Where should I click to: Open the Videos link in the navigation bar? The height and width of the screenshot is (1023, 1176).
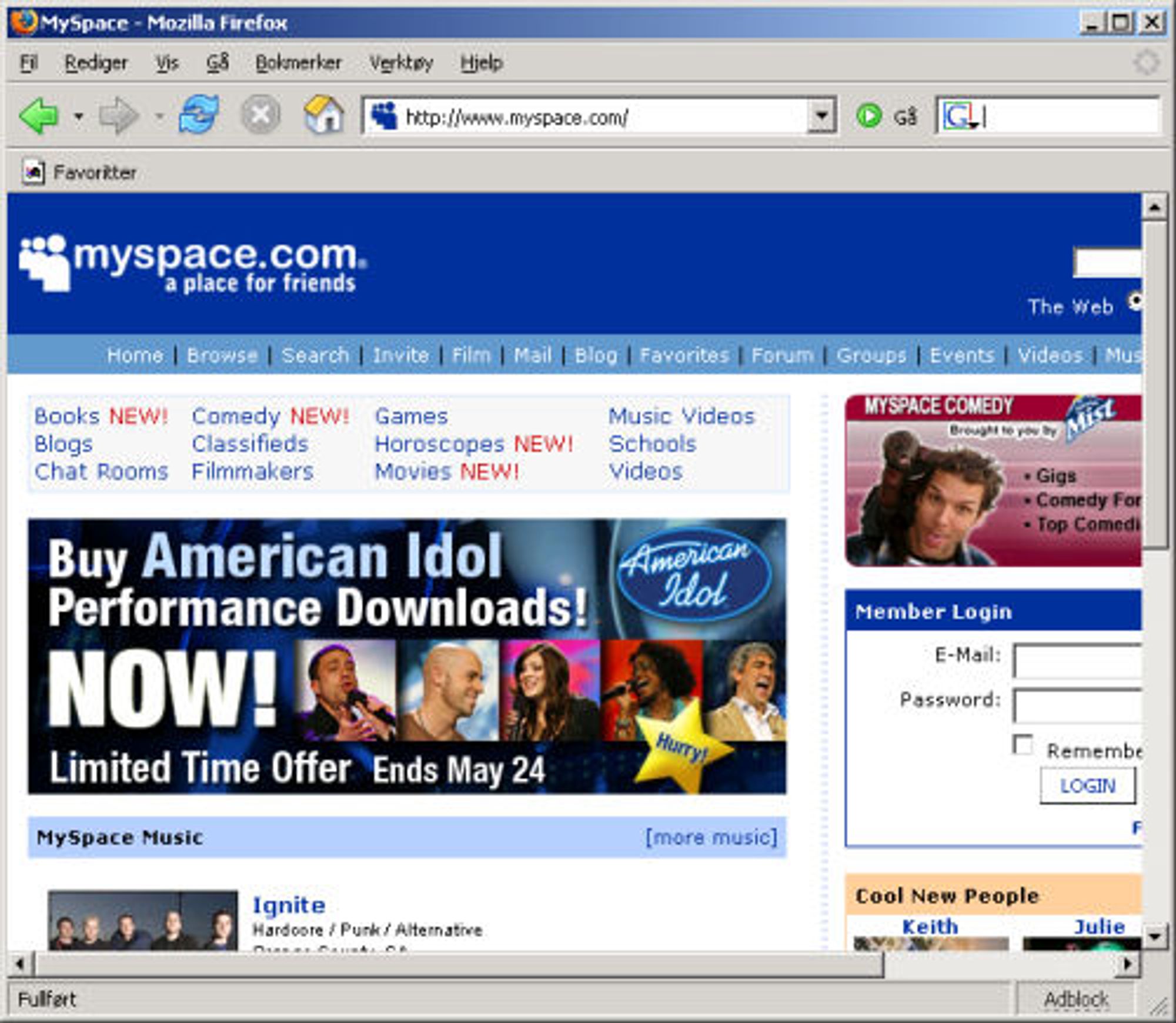coord(1050,355)
